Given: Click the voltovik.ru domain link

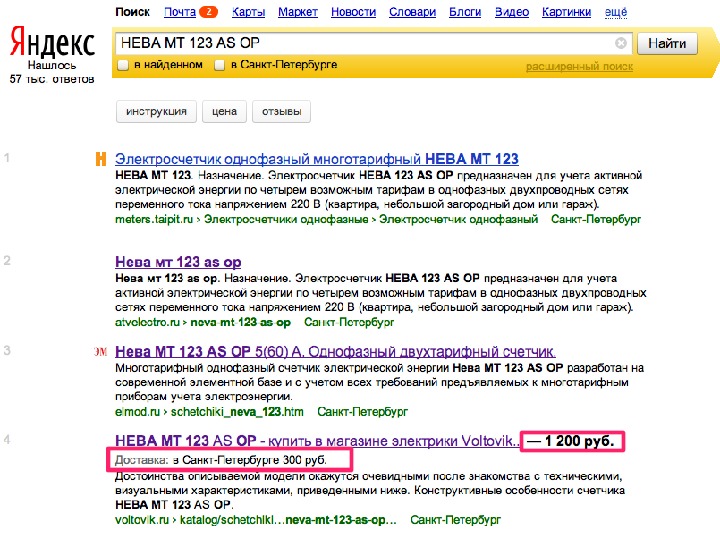Looking at the screenshot, I should coord(142,520).
